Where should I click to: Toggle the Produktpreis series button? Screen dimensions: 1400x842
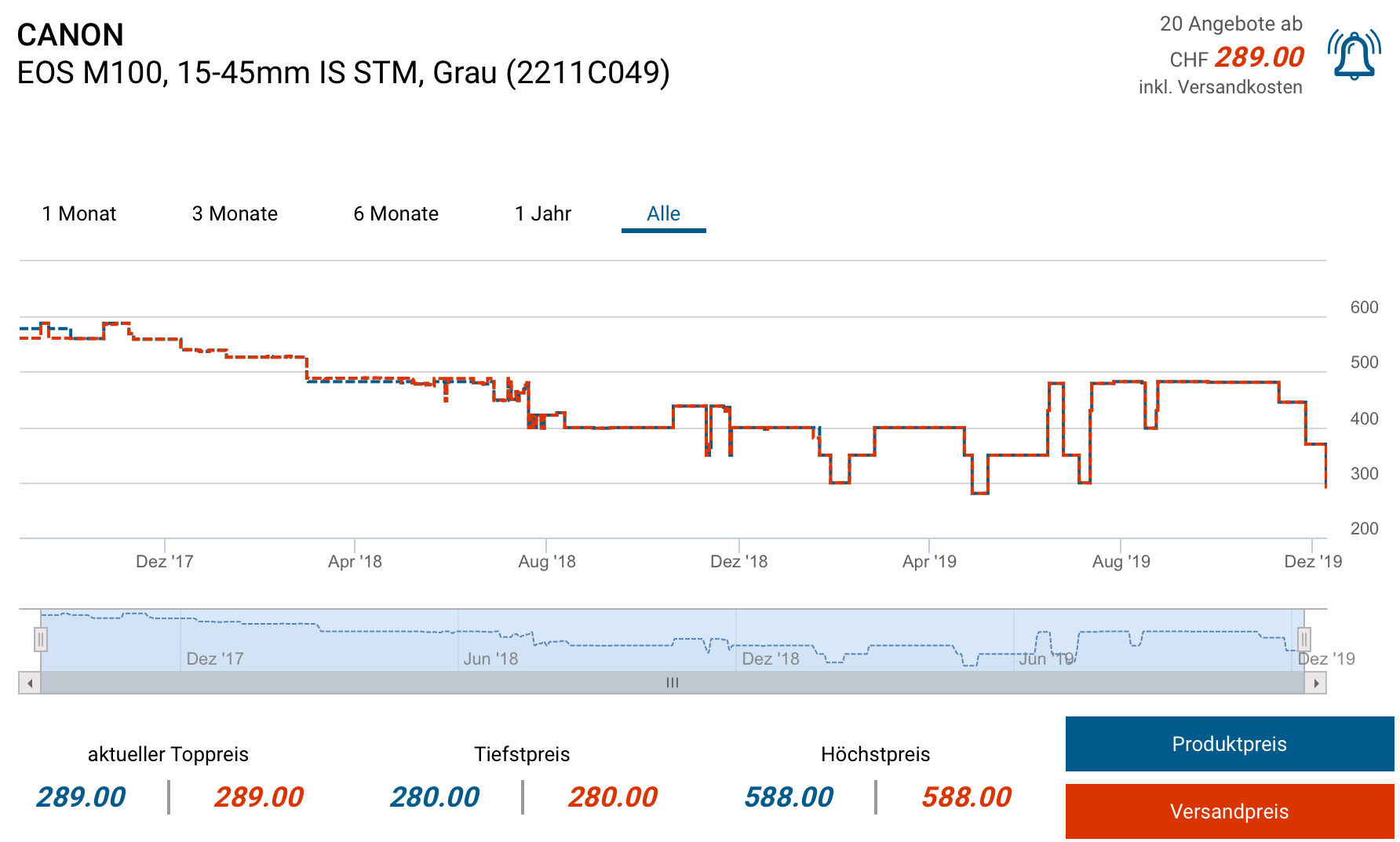click(1229, 744)
